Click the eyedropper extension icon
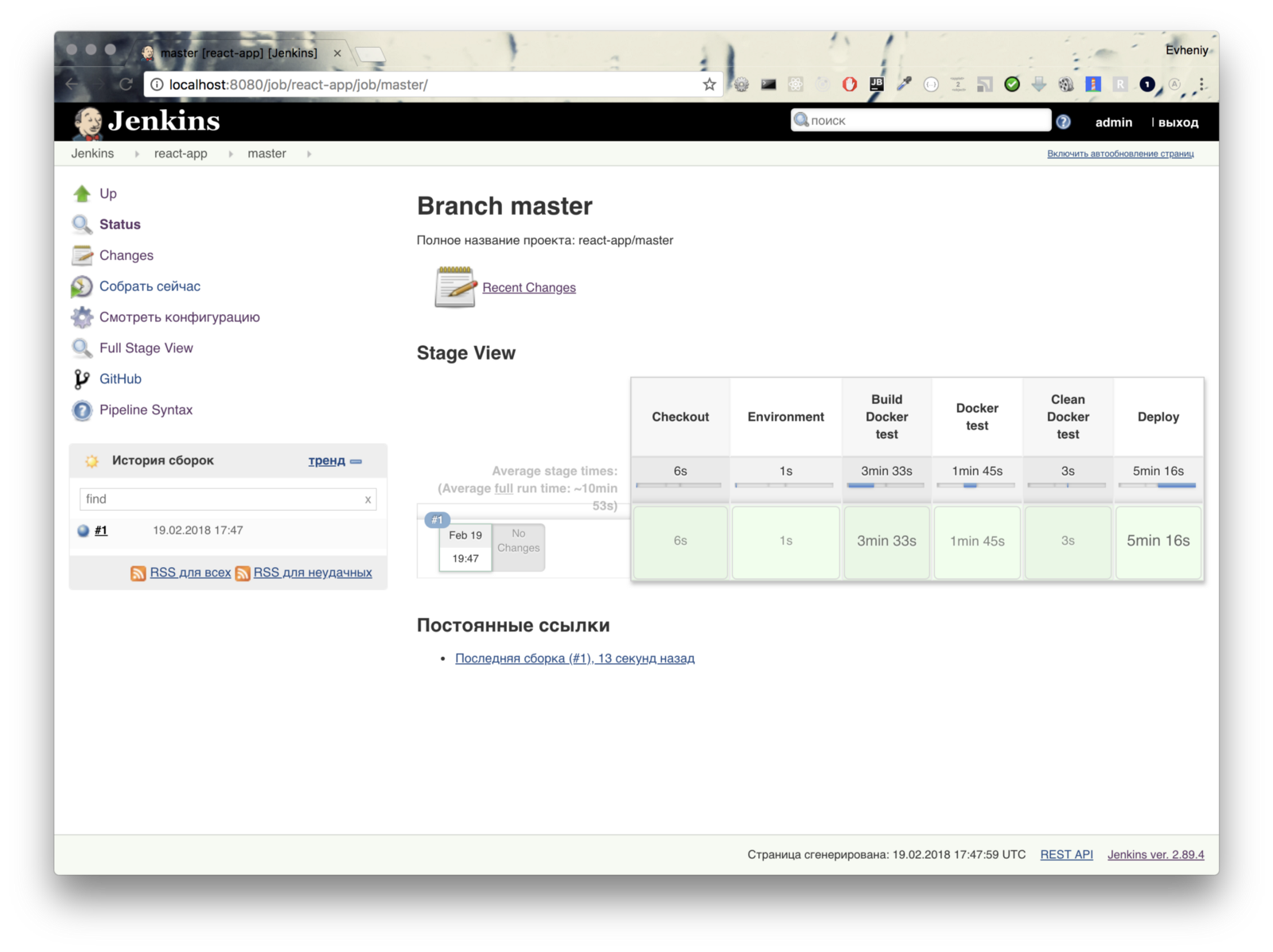The width and height of the screenshot is (1273, 952). (x=904, y=84)
